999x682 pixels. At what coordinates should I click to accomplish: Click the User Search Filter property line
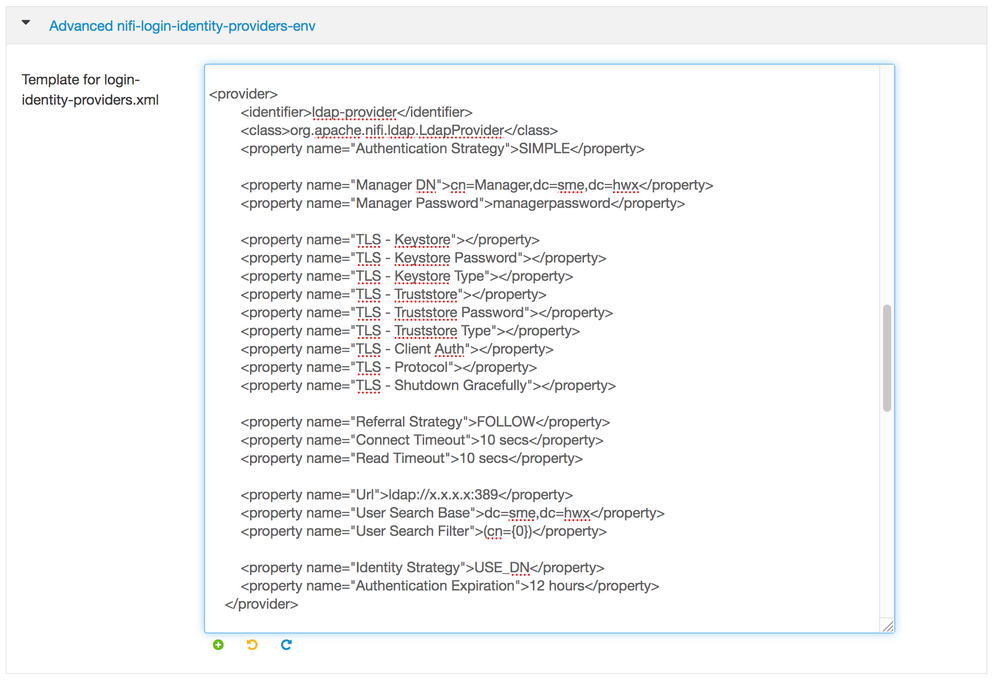click(424, 532)
